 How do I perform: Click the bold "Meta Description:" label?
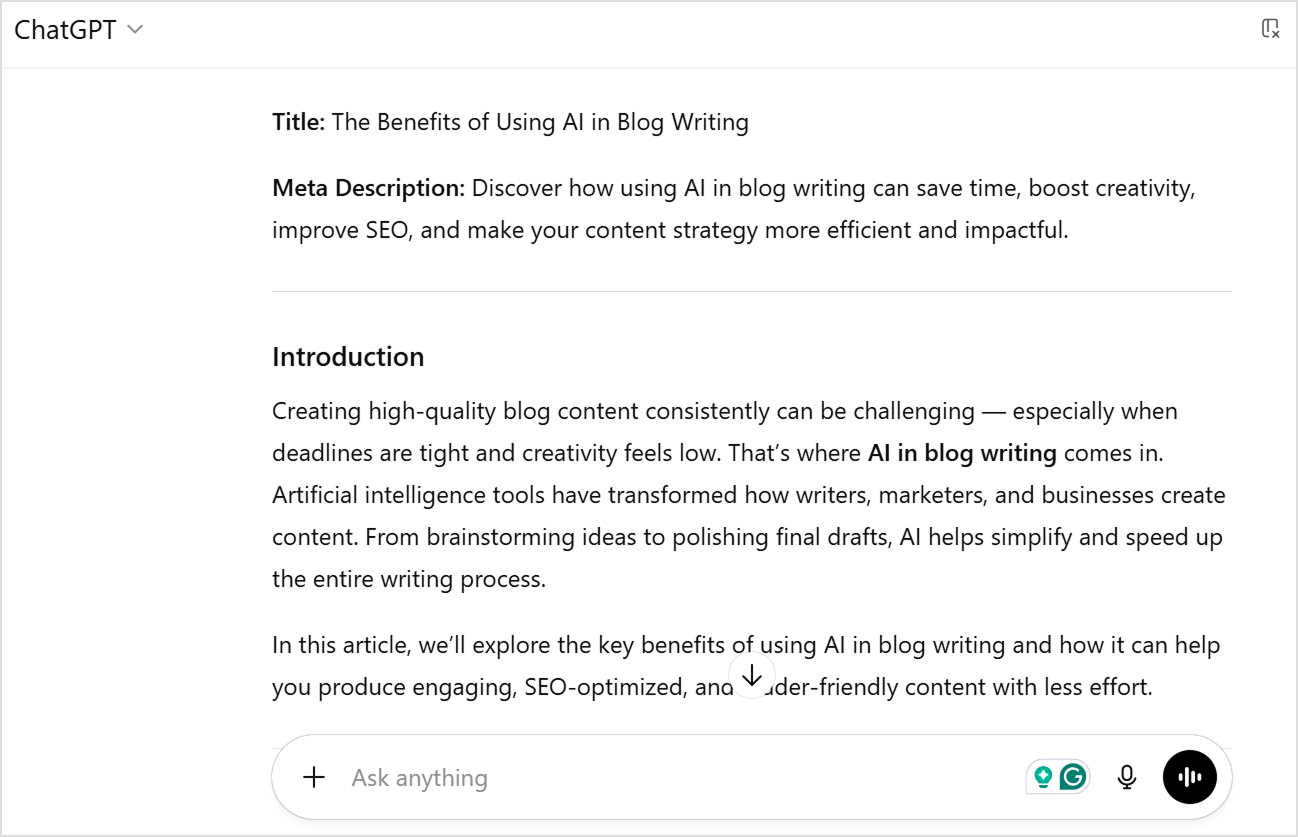pos(368,188)
